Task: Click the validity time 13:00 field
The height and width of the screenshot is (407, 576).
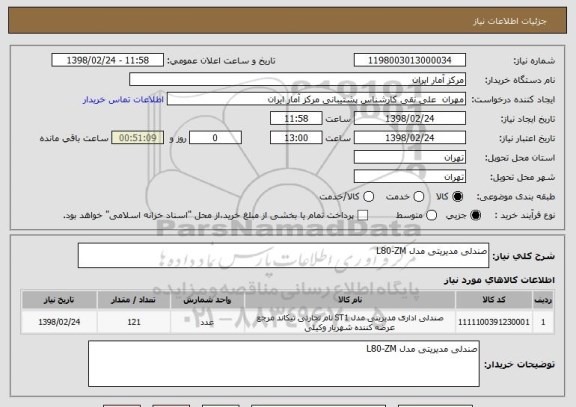Action: tap(296, 138)
